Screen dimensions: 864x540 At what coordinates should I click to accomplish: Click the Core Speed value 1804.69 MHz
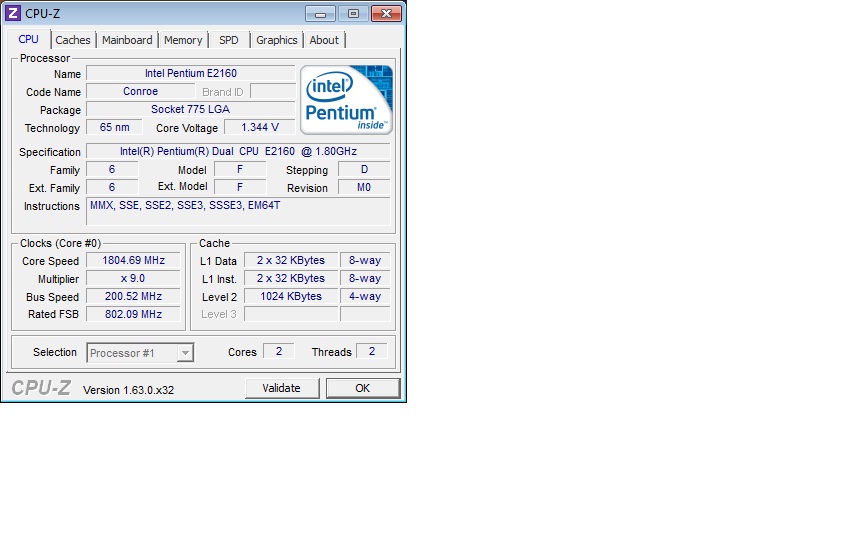pos(133,260)
